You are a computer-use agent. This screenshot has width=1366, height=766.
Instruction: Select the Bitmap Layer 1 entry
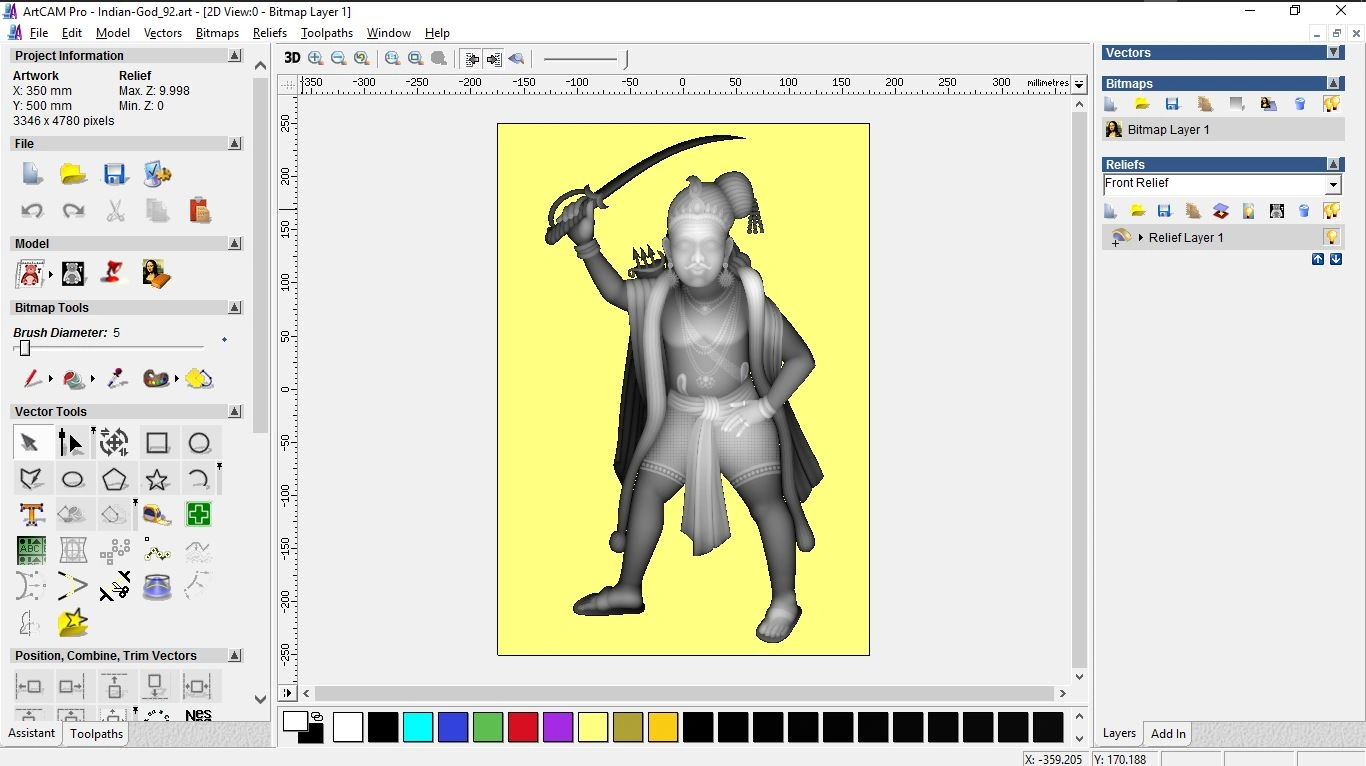click(1168, 130)
